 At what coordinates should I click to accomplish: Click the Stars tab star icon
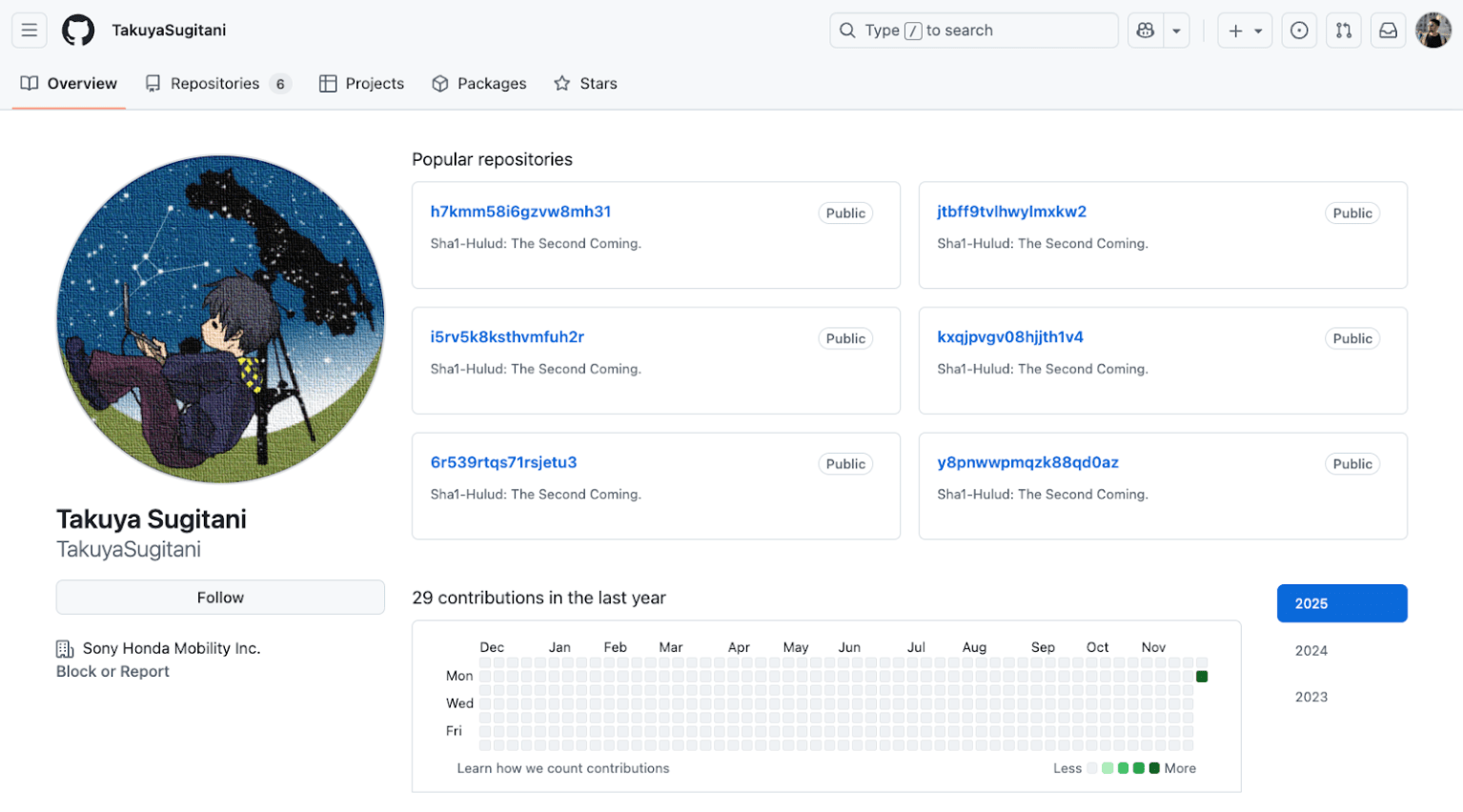560,83
